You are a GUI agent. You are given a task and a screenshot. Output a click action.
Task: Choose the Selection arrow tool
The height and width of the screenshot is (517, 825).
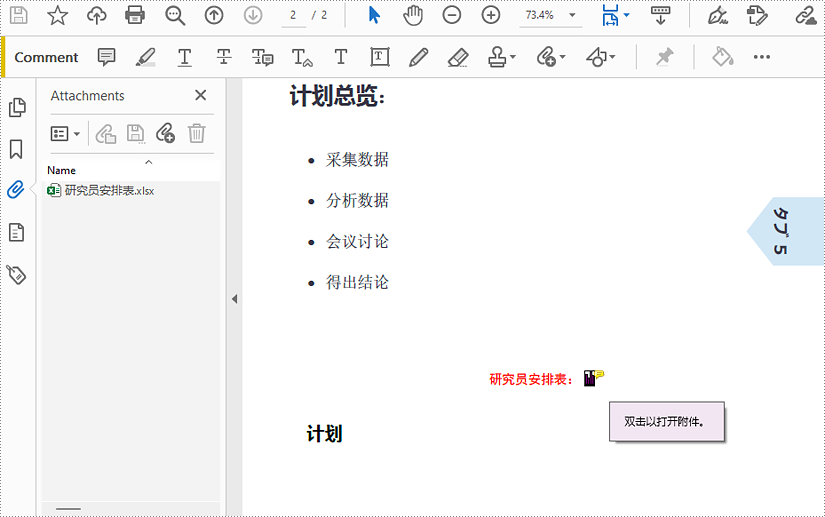click(374, 15)
